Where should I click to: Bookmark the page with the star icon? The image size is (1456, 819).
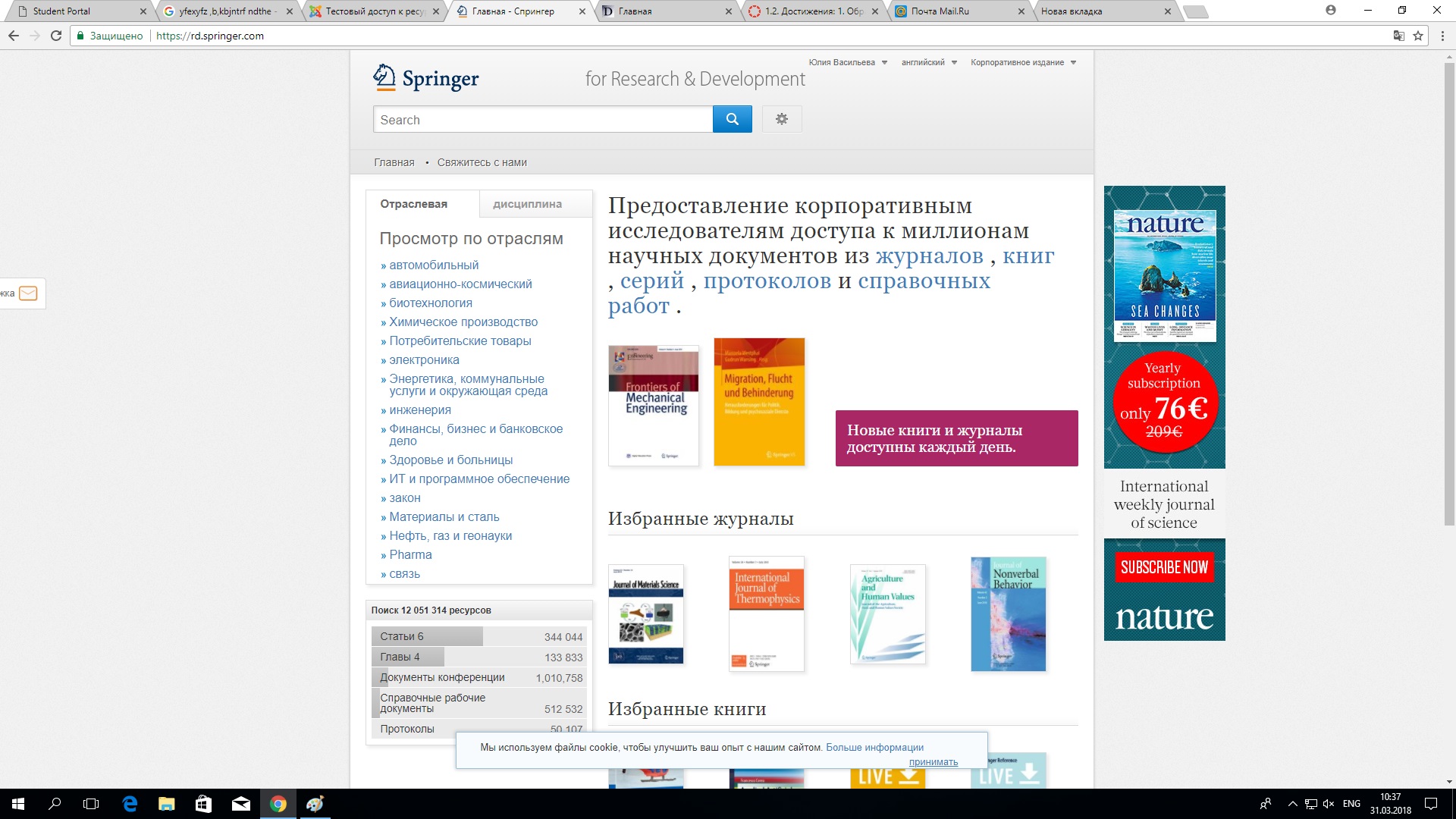tap(1418, 36)
